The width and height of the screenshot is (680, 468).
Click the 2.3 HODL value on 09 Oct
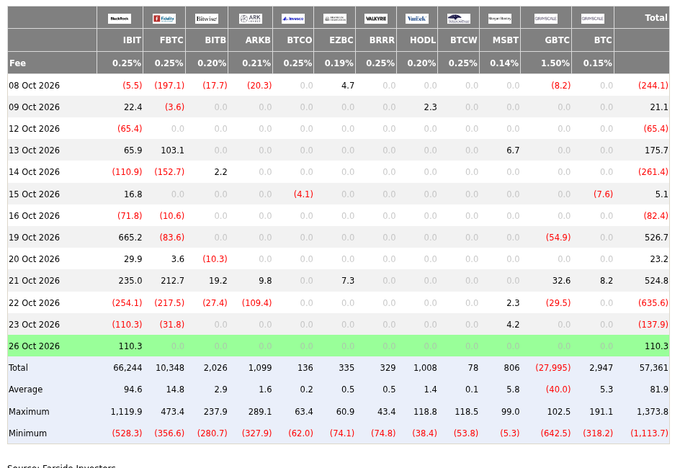click(x=430, y=107)
